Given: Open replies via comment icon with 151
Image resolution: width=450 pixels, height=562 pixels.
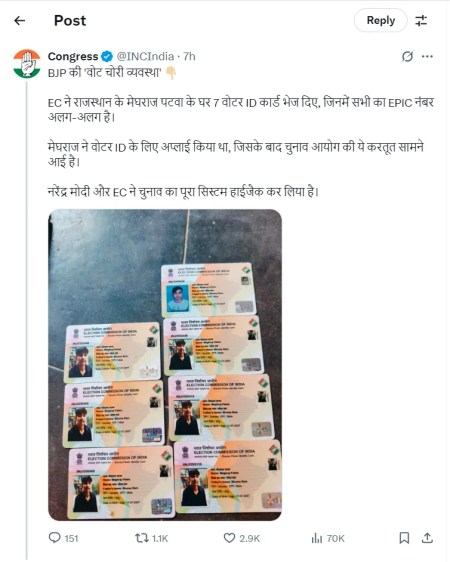Looking at the screenshot, I should (x=63, y=538).
